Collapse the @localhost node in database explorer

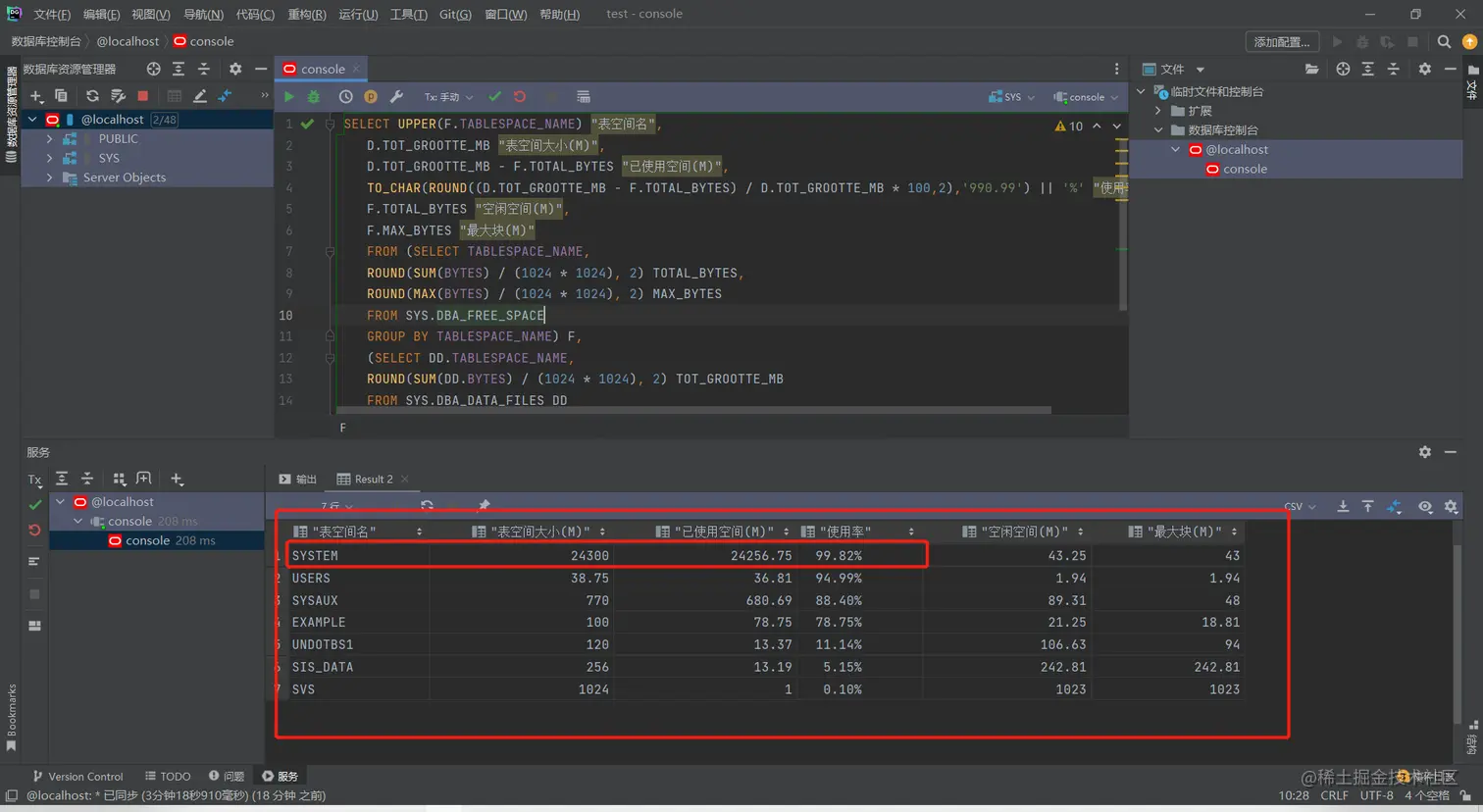32,120
